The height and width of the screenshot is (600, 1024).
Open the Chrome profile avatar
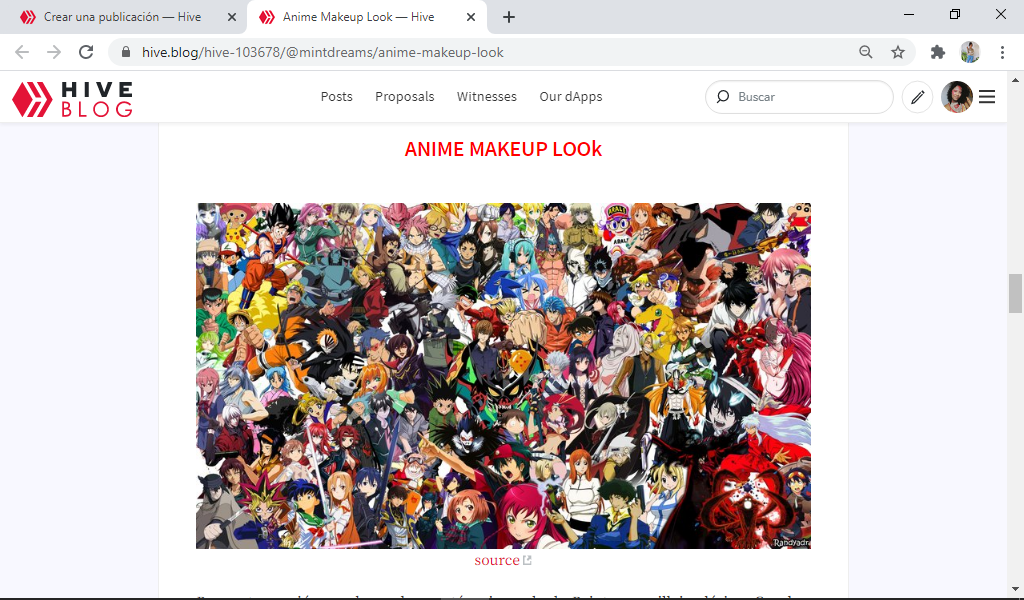pyautogui.click(x=970, y=52)
